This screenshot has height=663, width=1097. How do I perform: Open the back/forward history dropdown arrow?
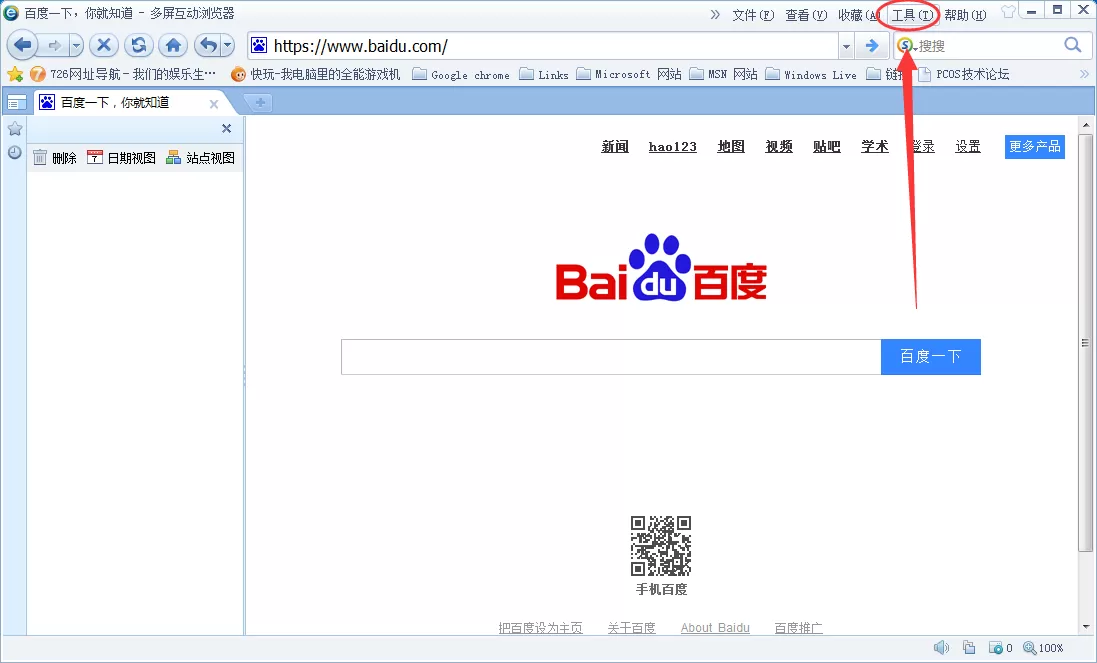(x=76, y=46)
